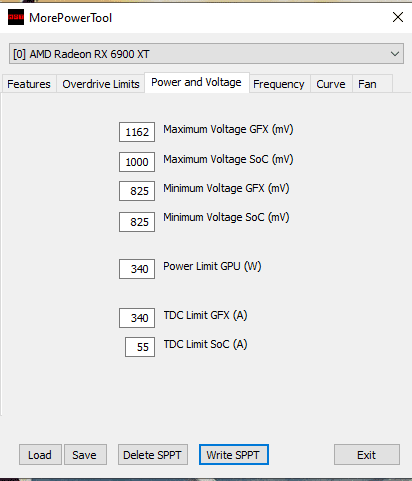Click the Delete SPPT button

[x=153, y=455]
